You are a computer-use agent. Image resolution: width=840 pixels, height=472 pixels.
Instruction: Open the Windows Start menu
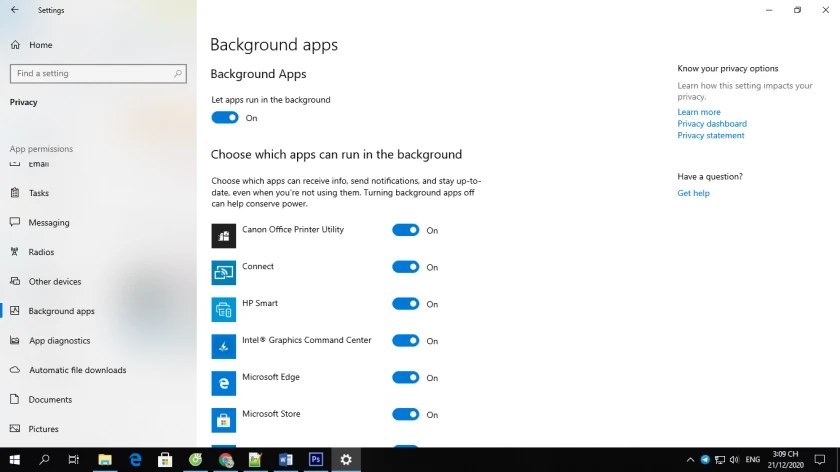coord(14,460)
